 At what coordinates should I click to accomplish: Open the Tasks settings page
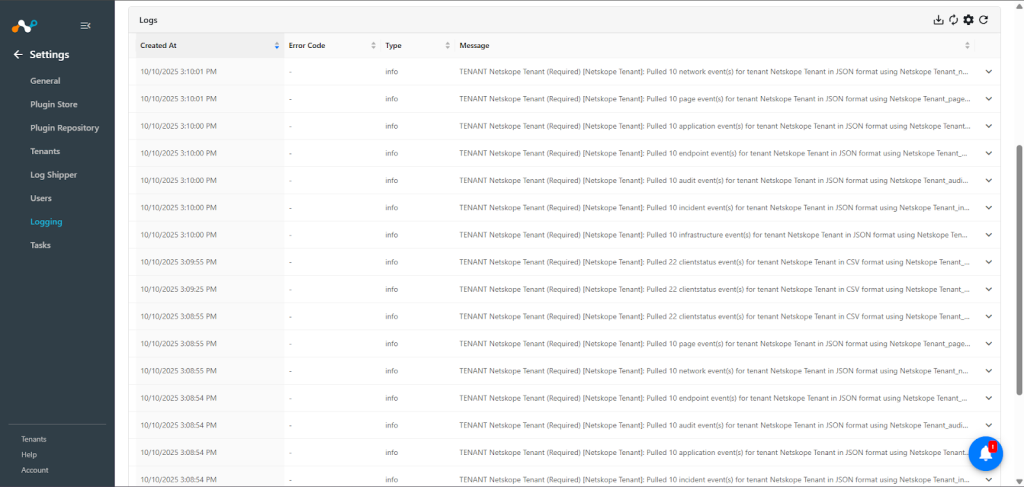[x=40, y=245]
